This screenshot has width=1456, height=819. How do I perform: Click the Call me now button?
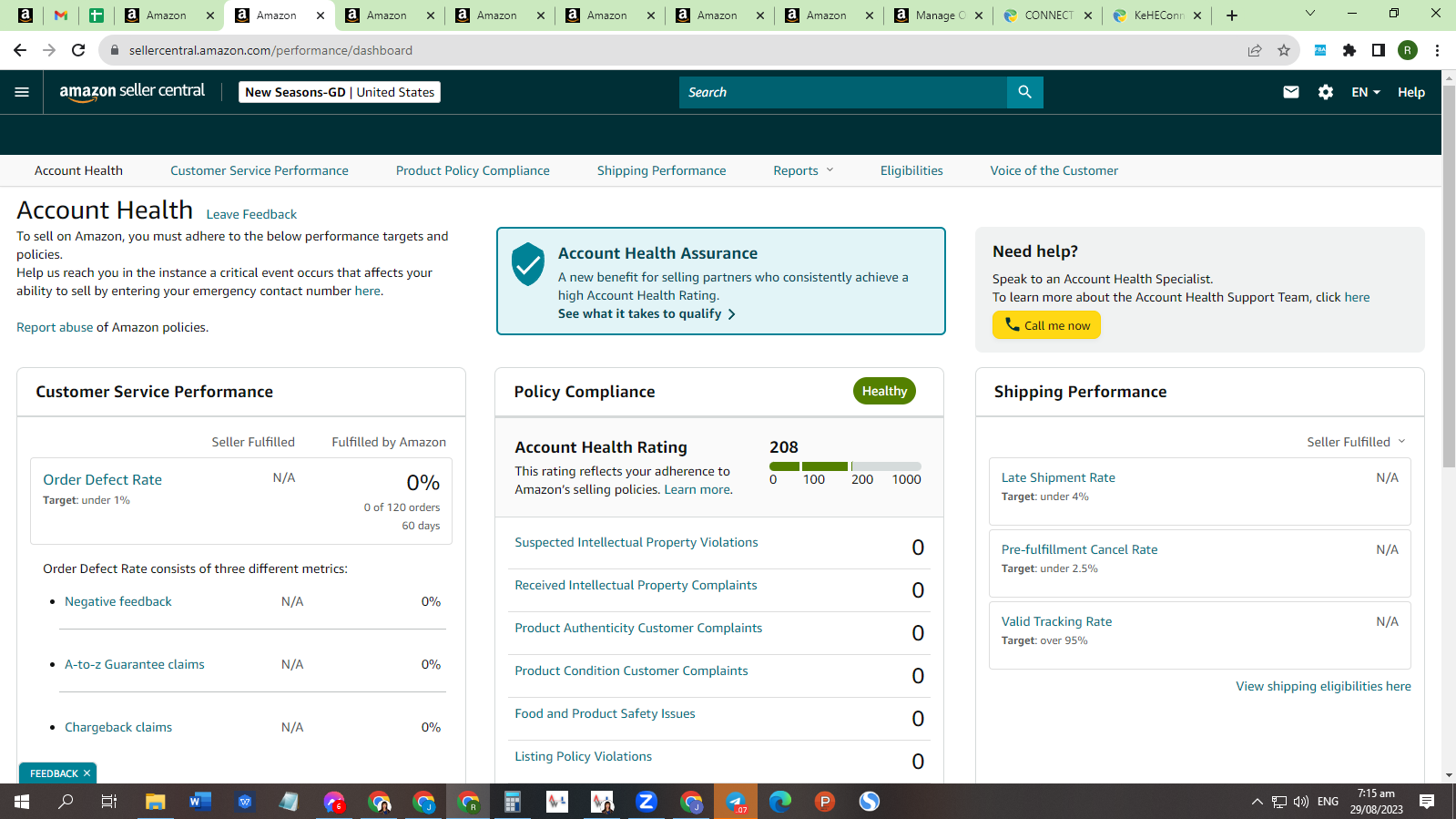[1046, 325]
